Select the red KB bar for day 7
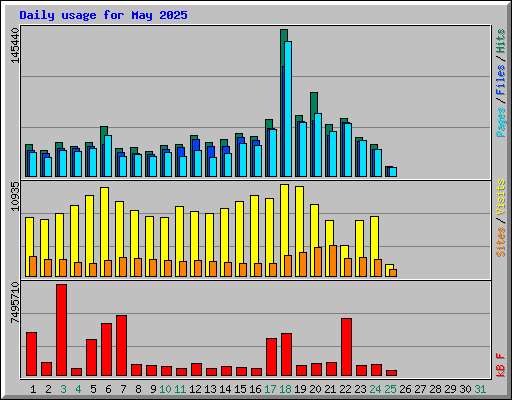 click(x=121, y=346)
